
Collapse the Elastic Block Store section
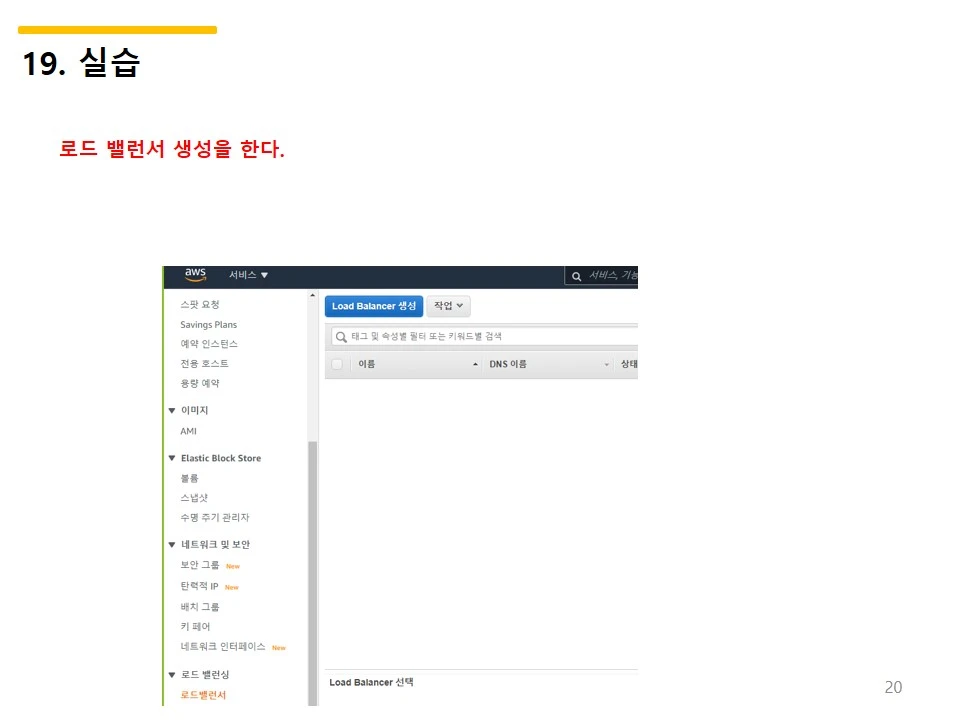172,457
